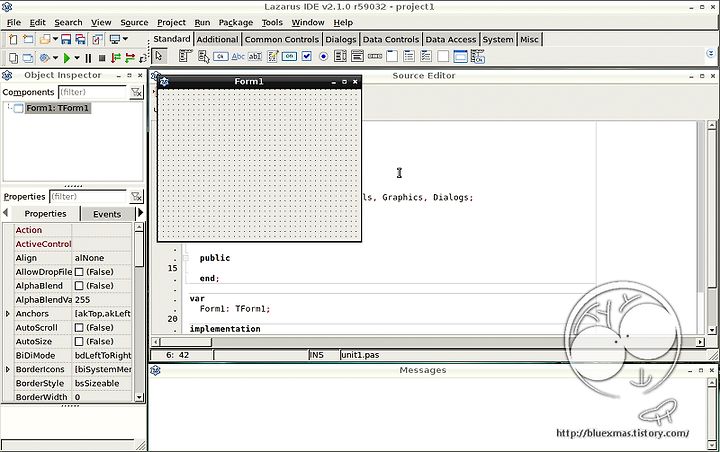Pick the TRadioGroup component from palette
The image size is (720, 452).
[x=409, y=56]
